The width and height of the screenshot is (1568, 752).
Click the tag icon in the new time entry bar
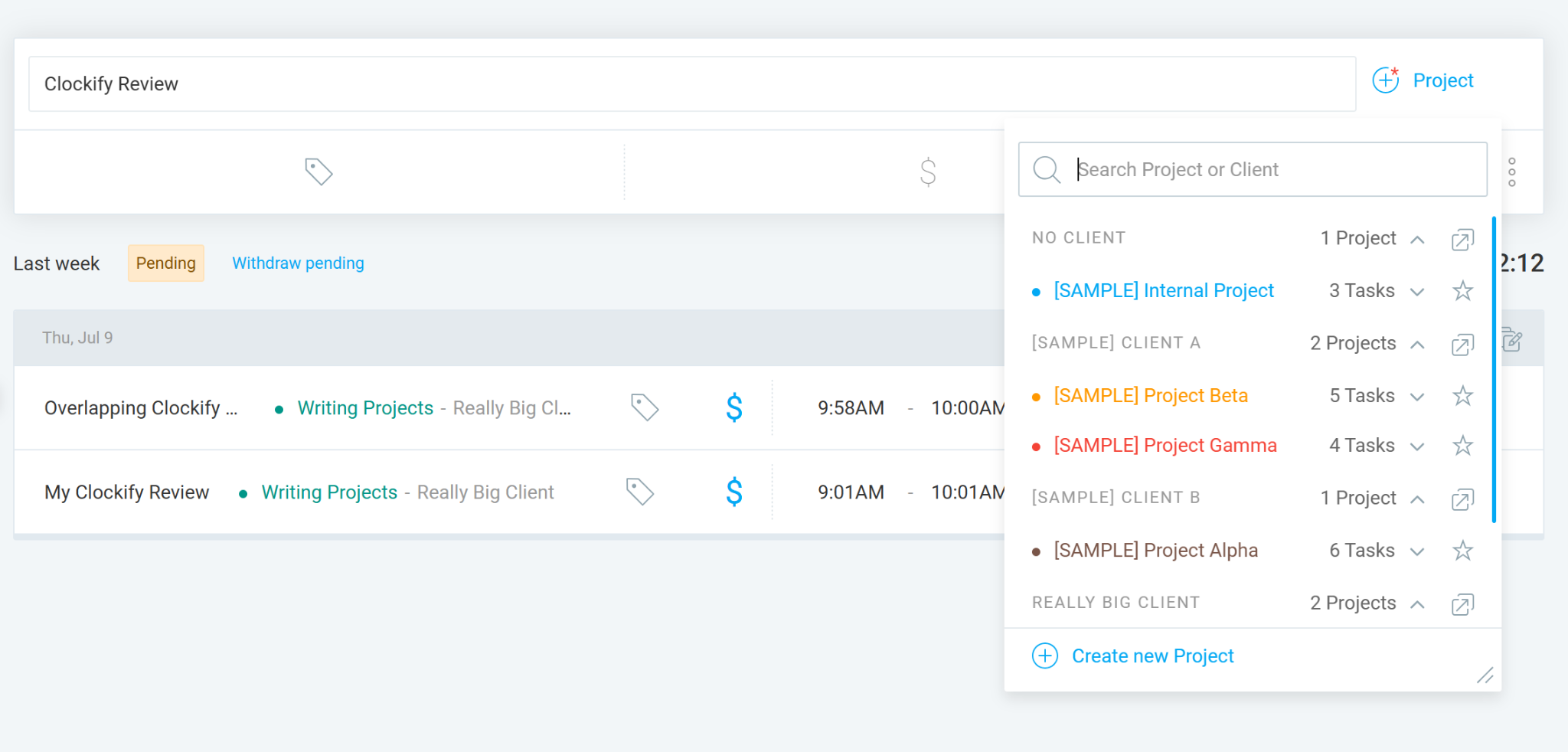318,172
